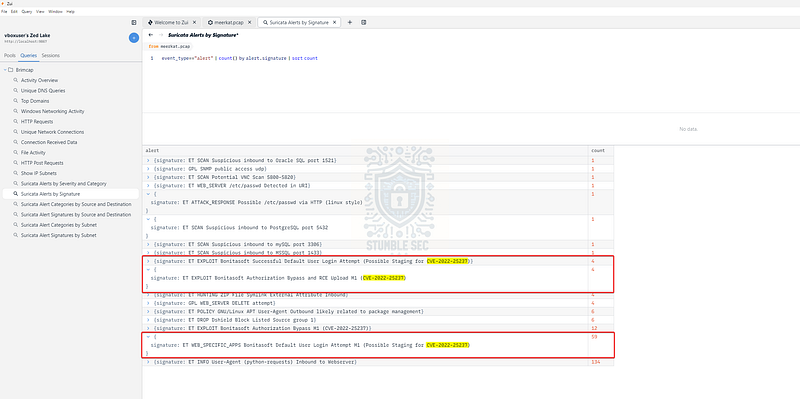Expand the Bonitasoft Successful Default User Login row

148,261
